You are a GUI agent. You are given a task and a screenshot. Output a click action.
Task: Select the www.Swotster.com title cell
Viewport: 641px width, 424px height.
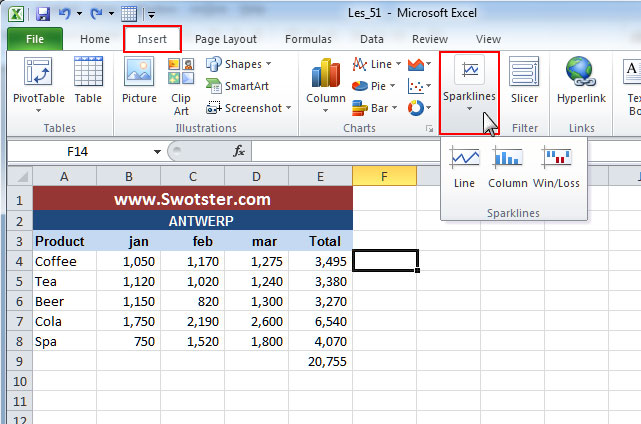[193, 199]
